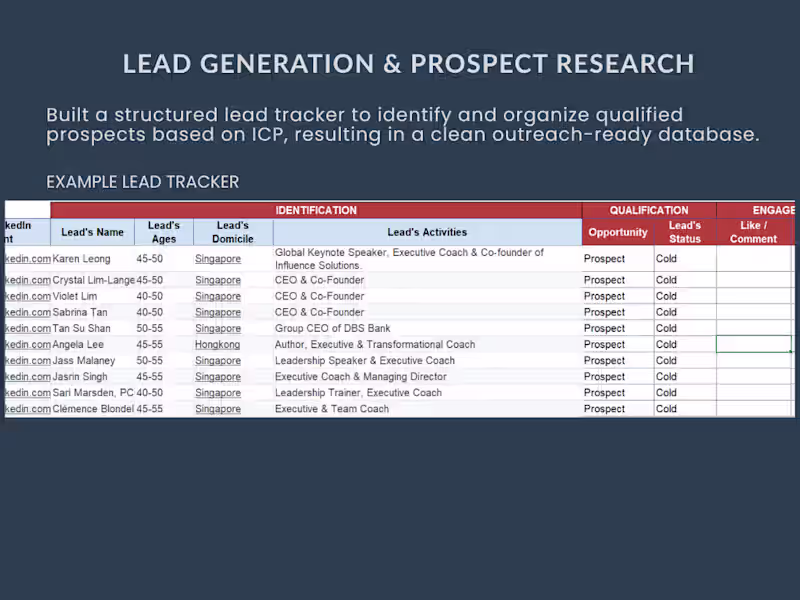Open the Singapore link in Karen Leong's row
The width and height of the screenshot is (800, 600).
coord(218,259)
